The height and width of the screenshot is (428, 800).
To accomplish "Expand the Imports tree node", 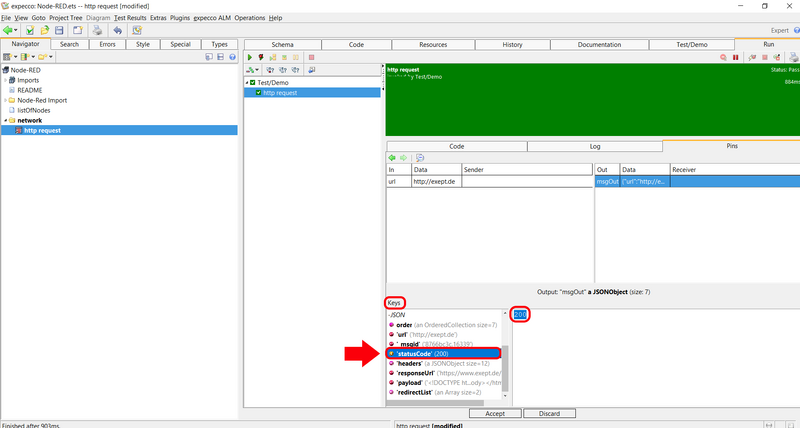I will tap(6, 80).
